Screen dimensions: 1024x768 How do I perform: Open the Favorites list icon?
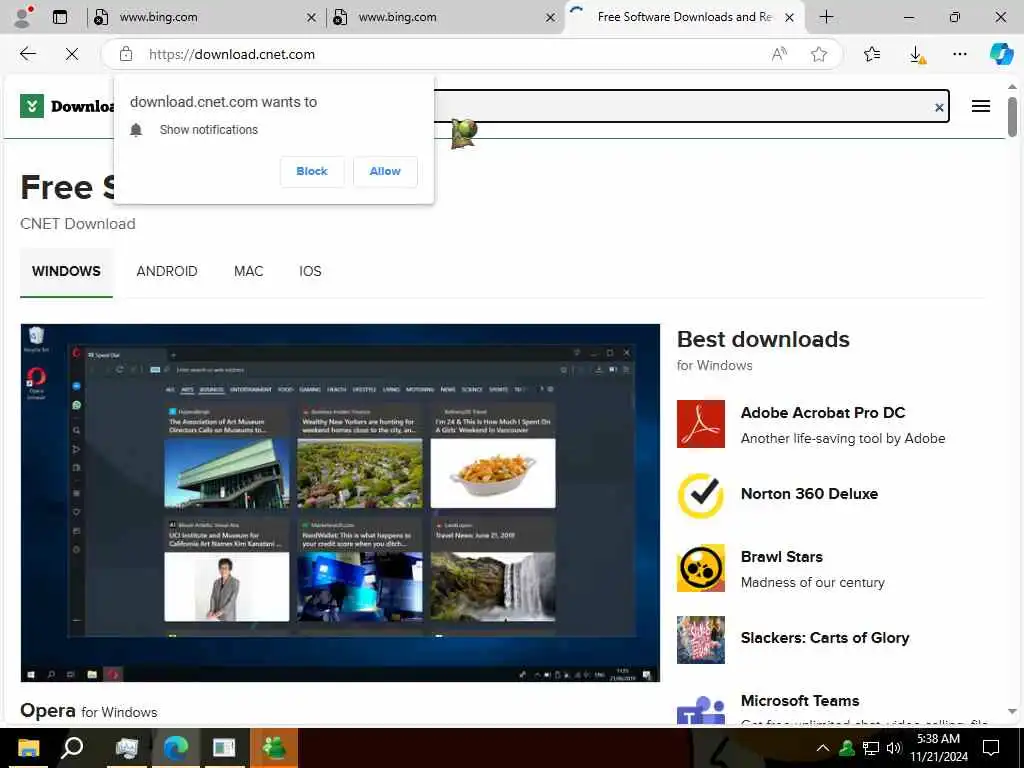coord(872,54)
